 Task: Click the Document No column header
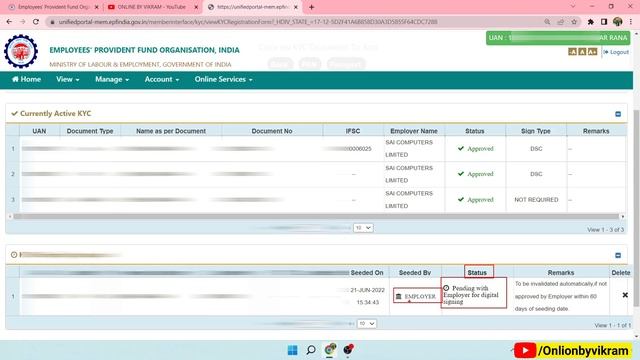272,131
